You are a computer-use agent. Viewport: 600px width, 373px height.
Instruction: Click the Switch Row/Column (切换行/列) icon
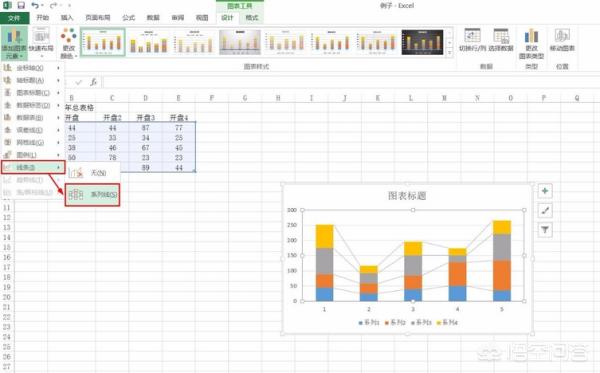coord(473,40)
